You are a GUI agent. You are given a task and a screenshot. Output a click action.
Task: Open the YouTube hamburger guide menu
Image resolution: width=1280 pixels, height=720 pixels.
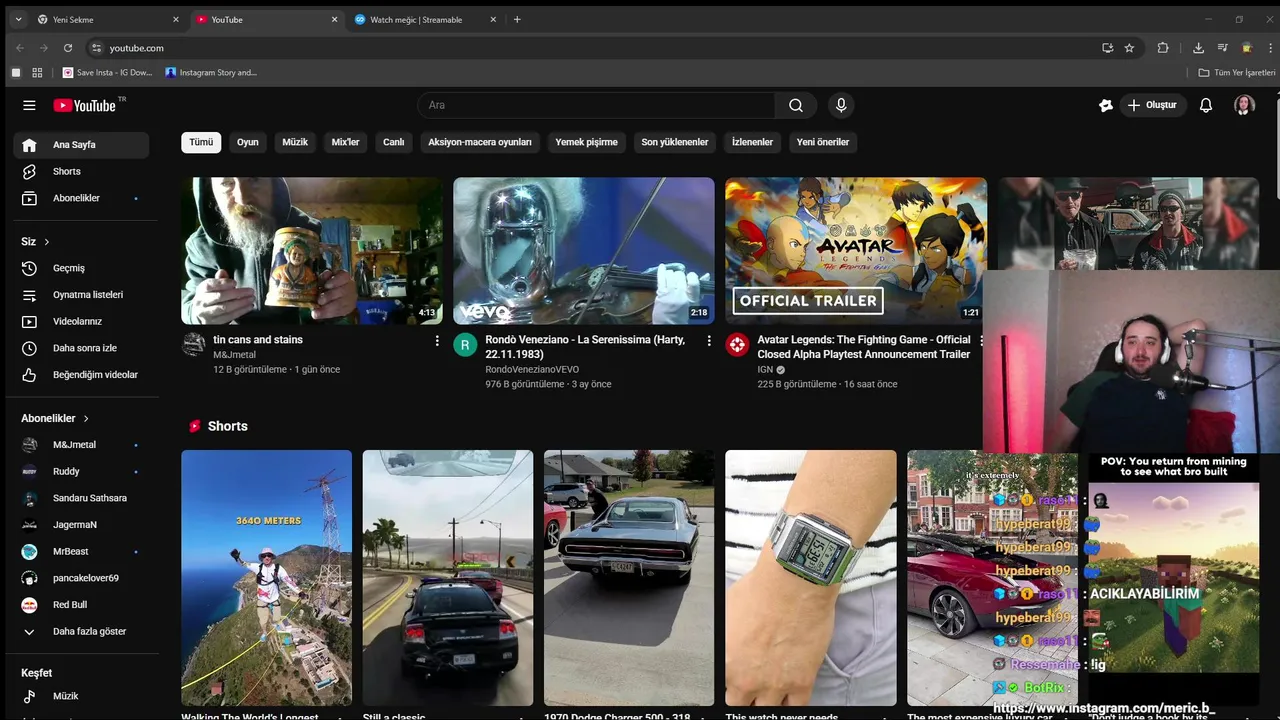point(29,105)
